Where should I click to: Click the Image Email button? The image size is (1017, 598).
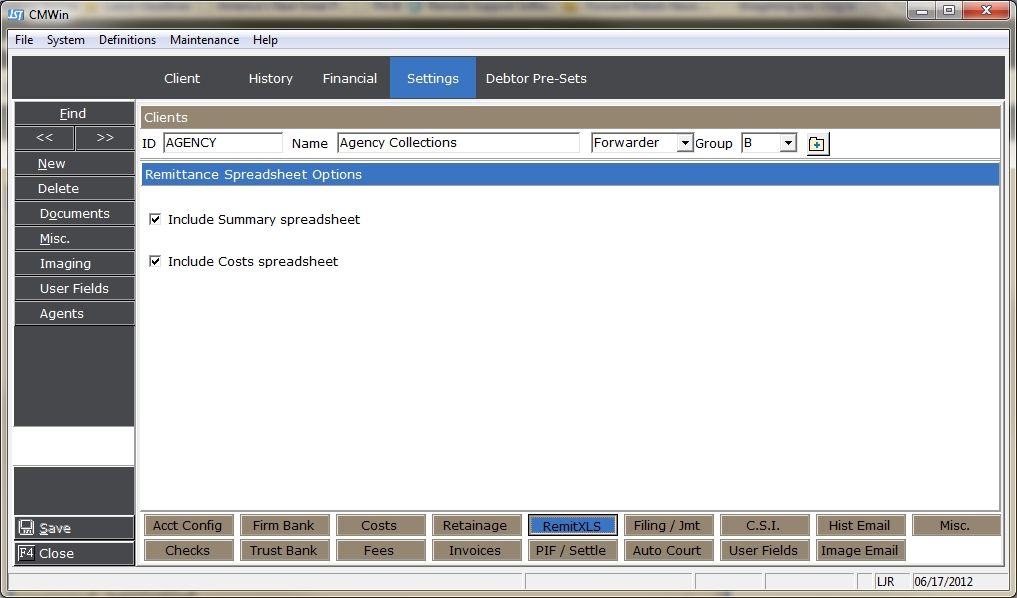[x=860, y=550]
